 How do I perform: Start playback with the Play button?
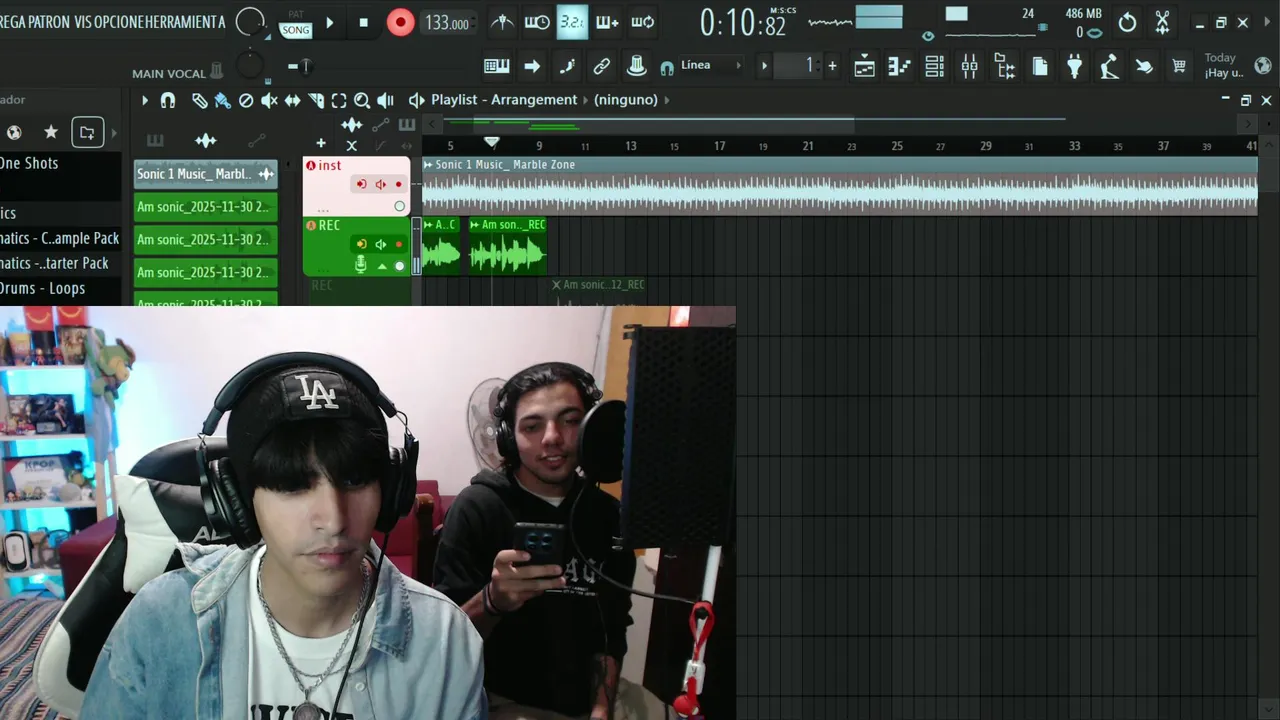click(330, 22)
